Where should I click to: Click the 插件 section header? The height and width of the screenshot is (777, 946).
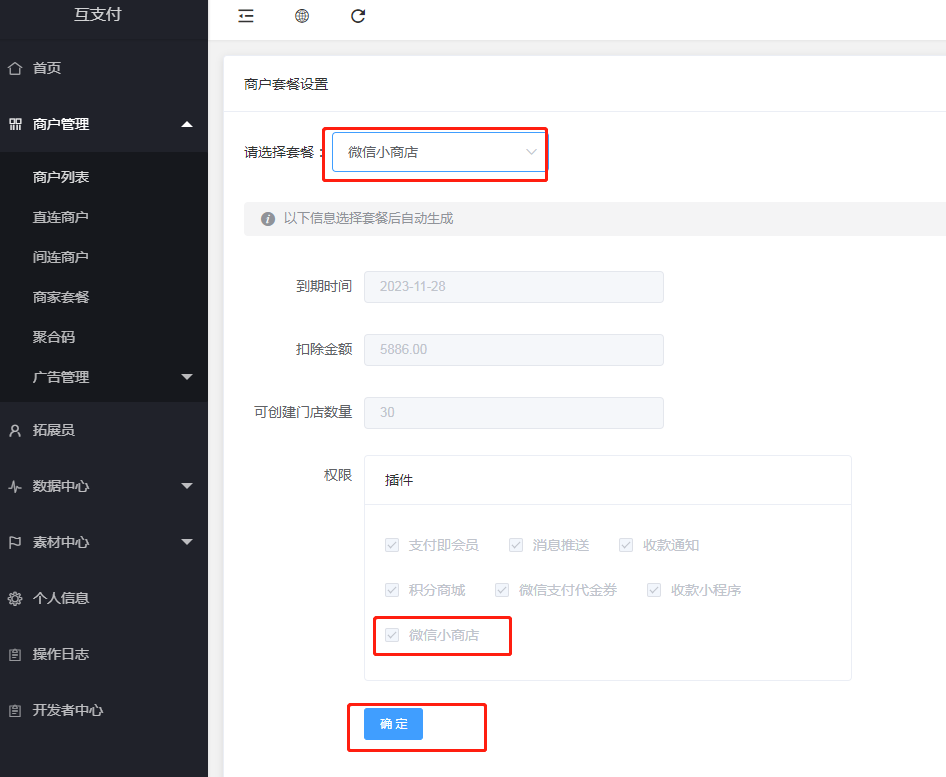pos(399,480)
